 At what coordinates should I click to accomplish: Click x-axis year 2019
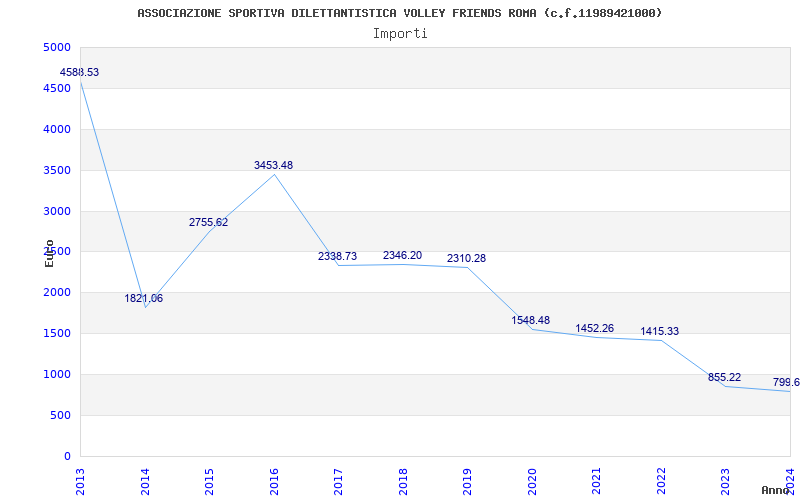pyautogui.click(x=467, y=482)
